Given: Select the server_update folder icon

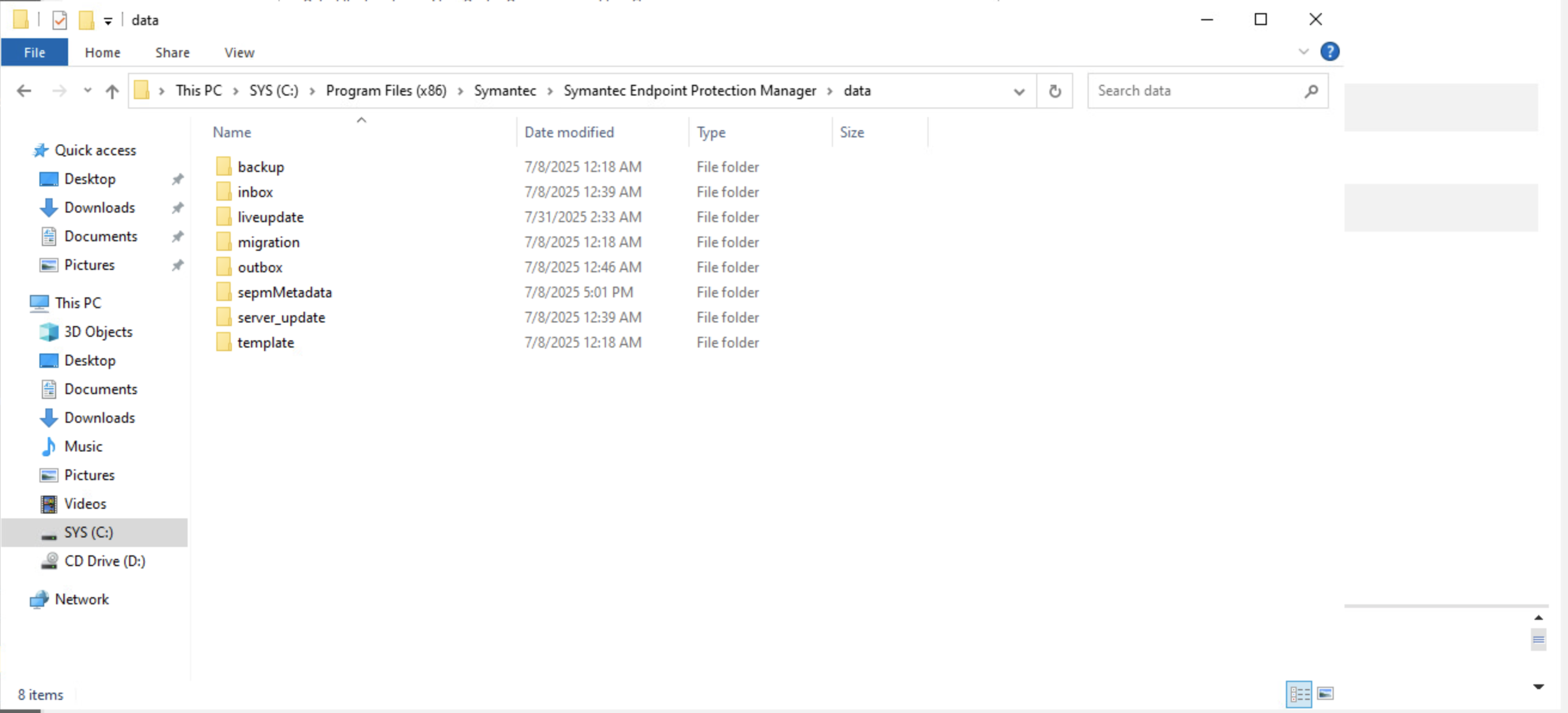Looking at the screenshot, I should point(223,317).
